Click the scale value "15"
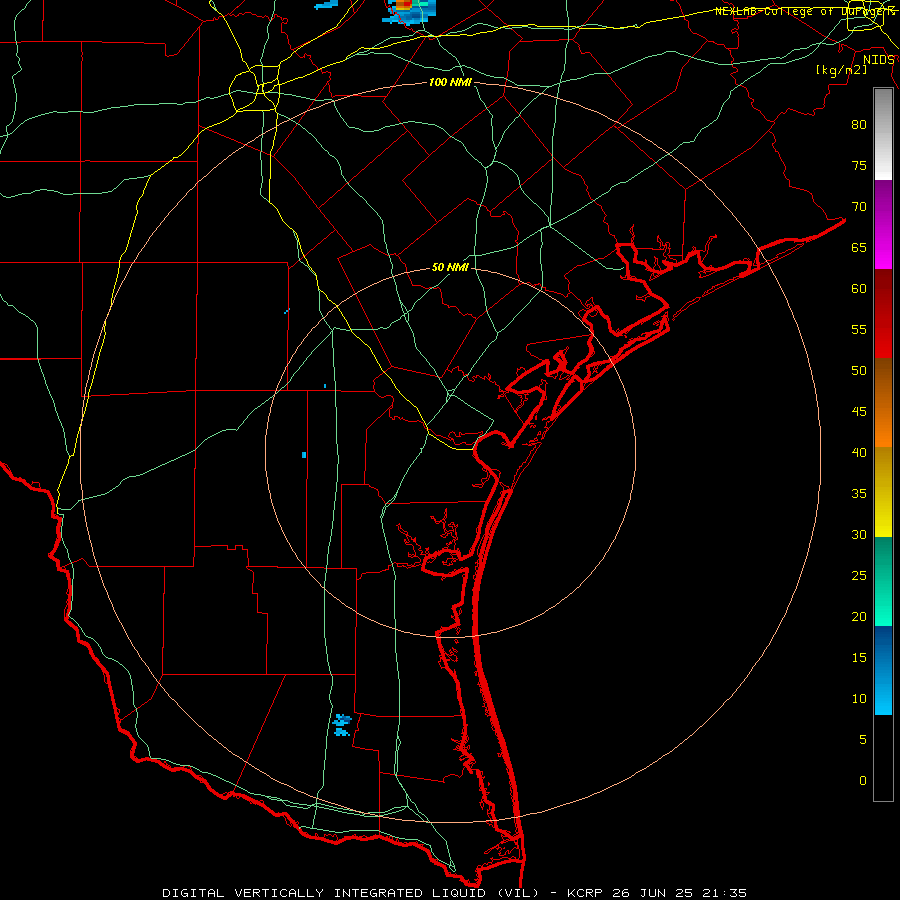 click(859, 658)
